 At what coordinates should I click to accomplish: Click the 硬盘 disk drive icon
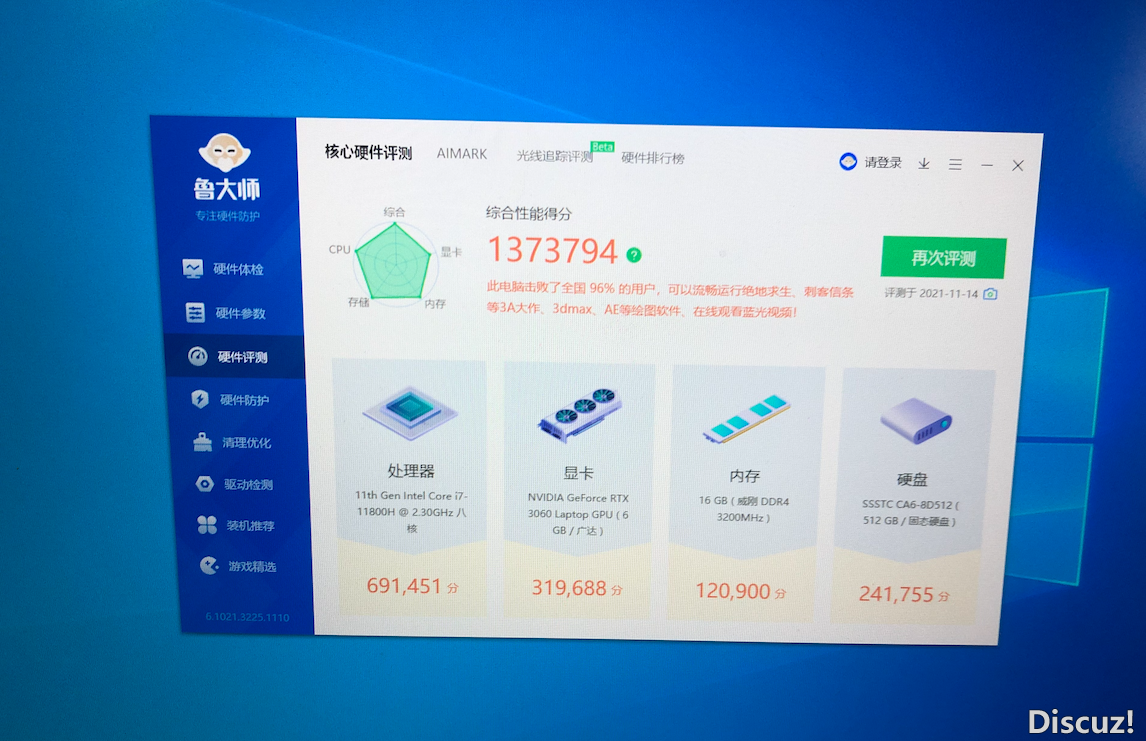coord(917,420)
